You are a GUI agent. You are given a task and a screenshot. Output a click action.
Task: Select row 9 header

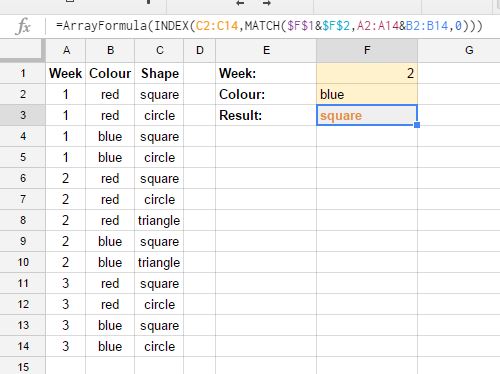(x=23, y=241)
